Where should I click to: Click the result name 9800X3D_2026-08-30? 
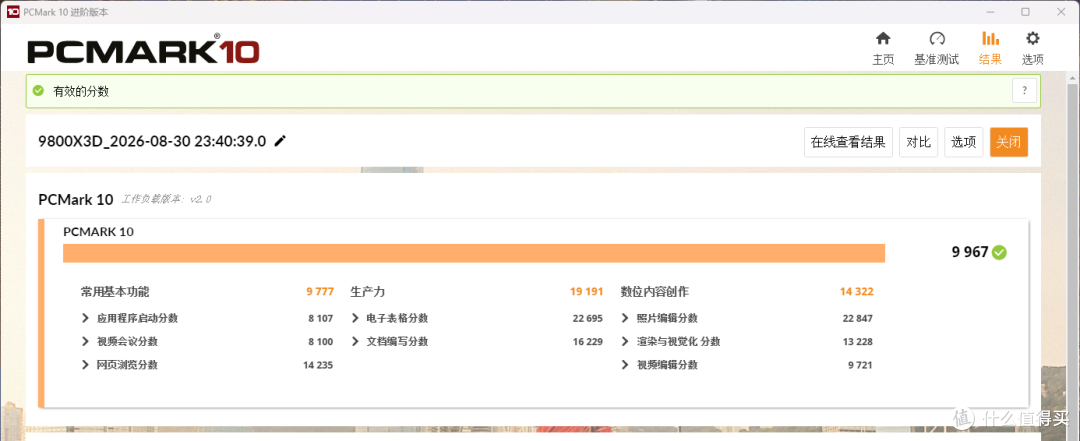tap(152, 141)
